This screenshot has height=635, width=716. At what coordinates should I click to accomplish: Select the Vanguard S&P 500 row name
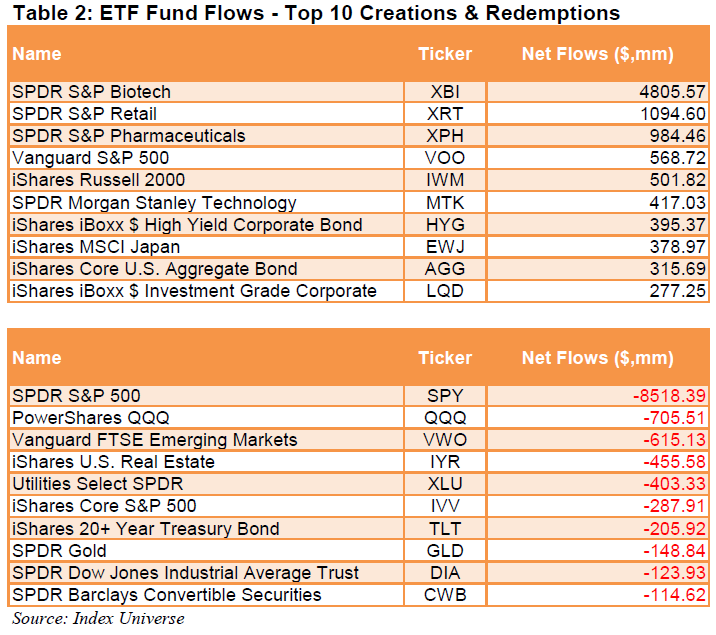click(x=90, y=158)
